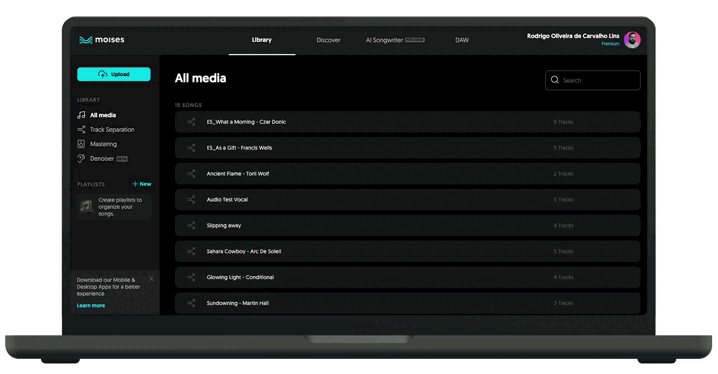Click the separation icon for Glowing Light
This screenshot has width=718, height=374.
click(x=191, y=277)
